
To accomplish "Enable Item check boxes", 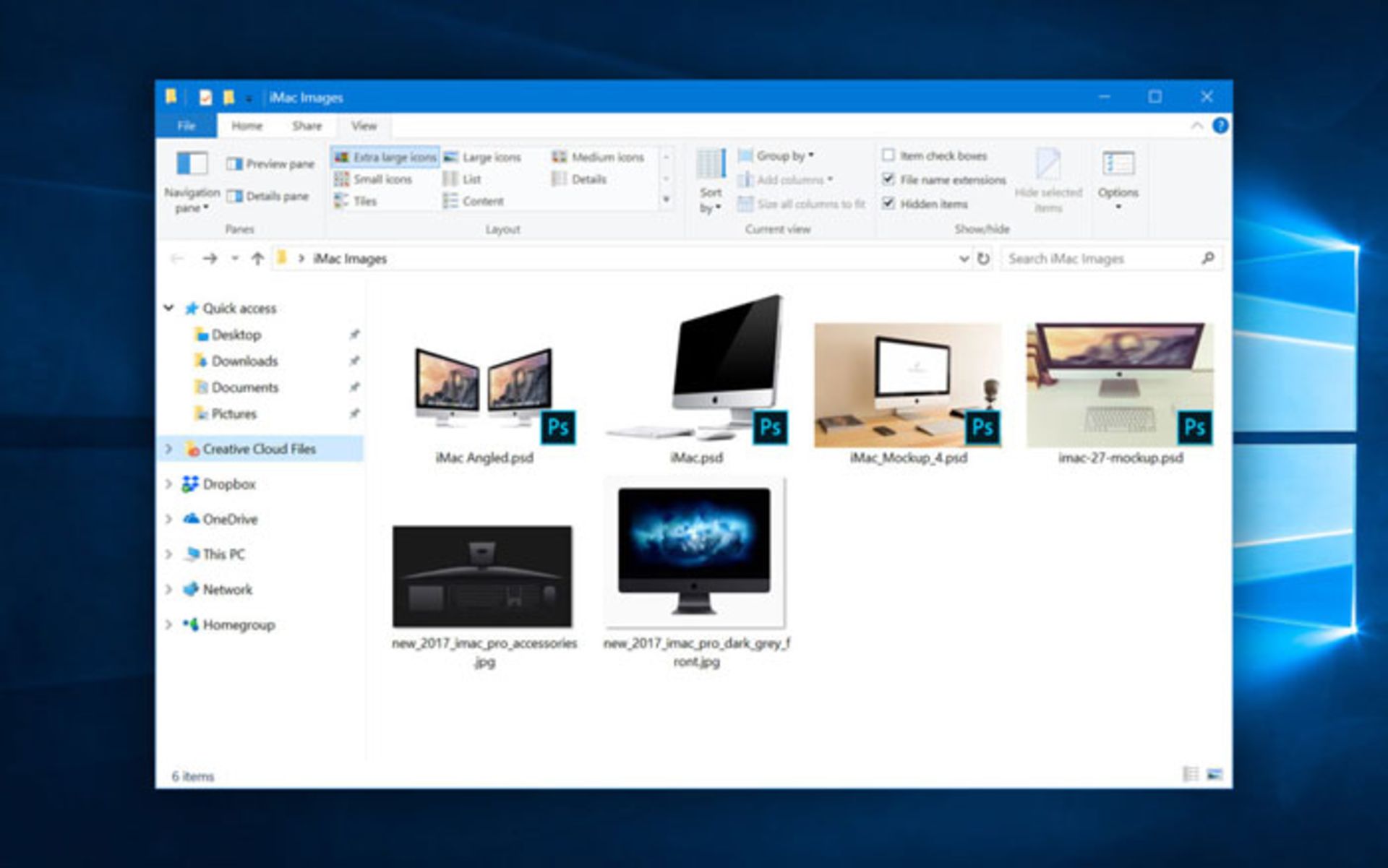I will [888, 155].
